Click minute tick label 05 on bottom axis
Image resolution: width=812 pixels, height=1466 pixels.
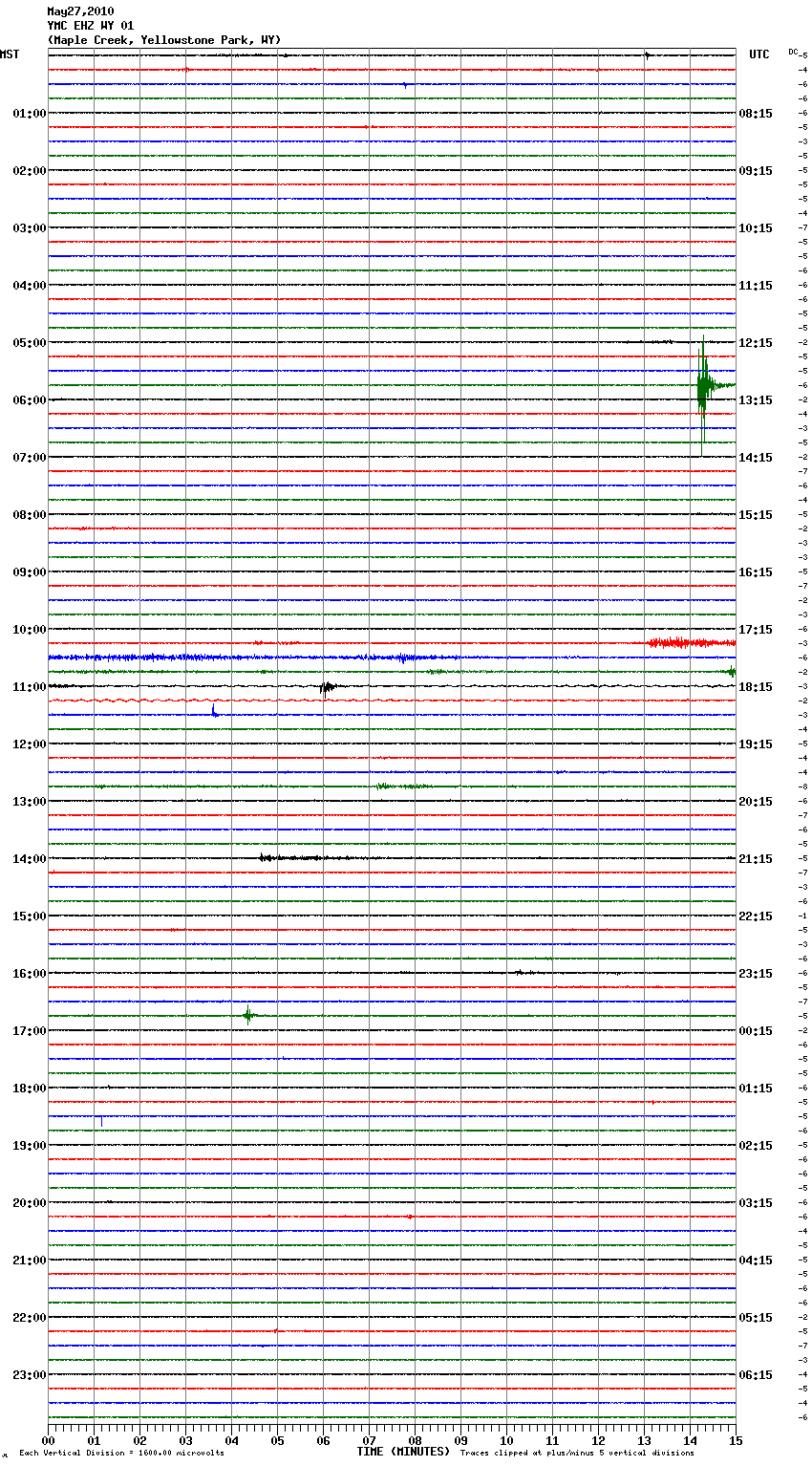click(277, 1439)
